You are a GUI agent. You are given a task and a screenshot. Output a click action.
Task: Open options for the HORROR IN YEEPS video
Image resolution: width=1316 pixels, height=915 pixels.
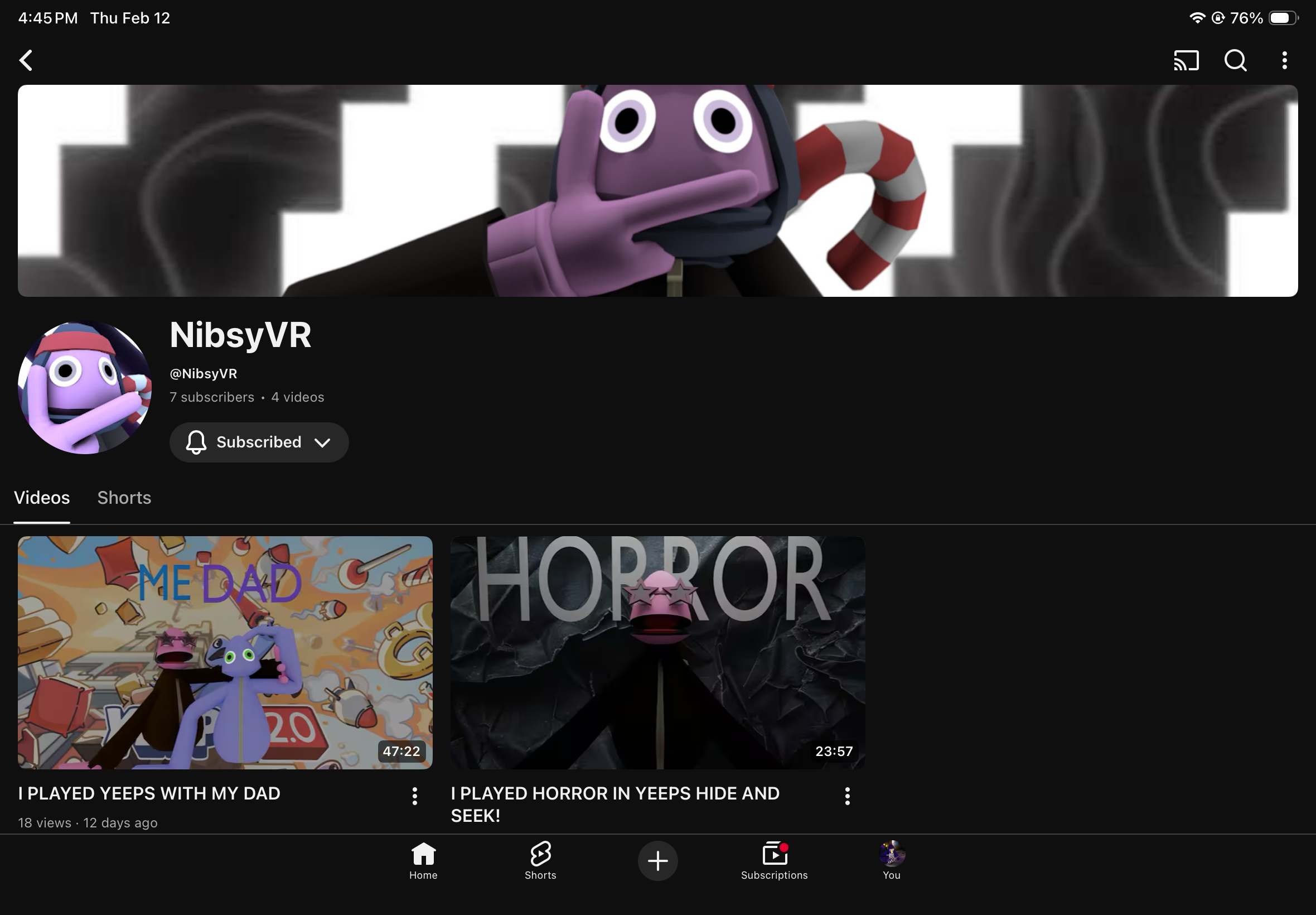(848, 796)
